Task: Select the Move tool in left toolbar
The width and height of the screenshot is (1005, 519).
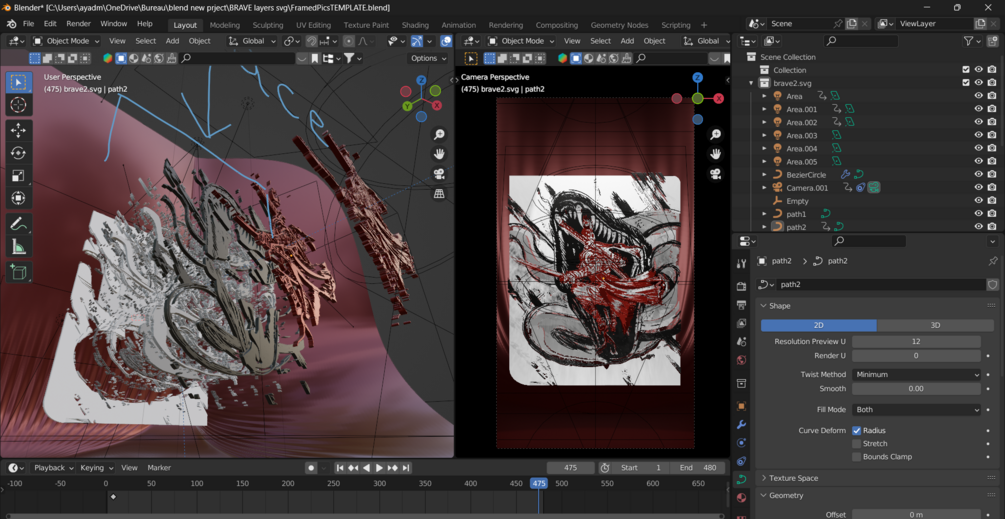Action: pyautogui.click(x=18, y=130)
